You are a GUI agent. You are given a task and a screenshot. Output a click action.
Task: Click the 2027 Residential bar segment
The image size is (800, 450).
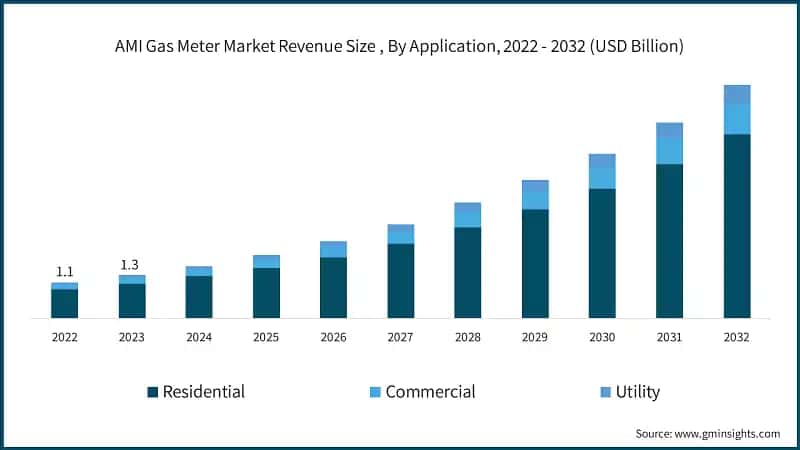(401, 281)
